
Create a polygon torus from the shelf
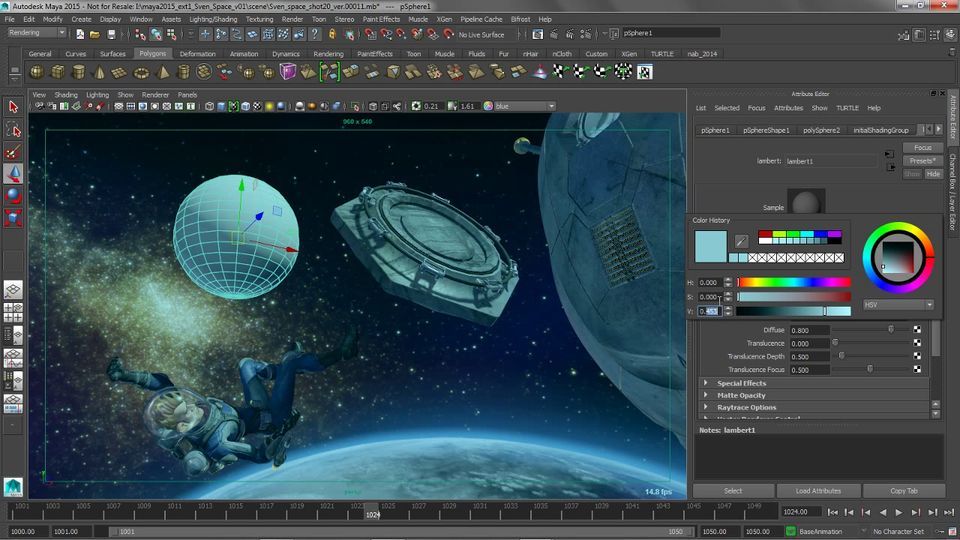[x=141, y=72]
